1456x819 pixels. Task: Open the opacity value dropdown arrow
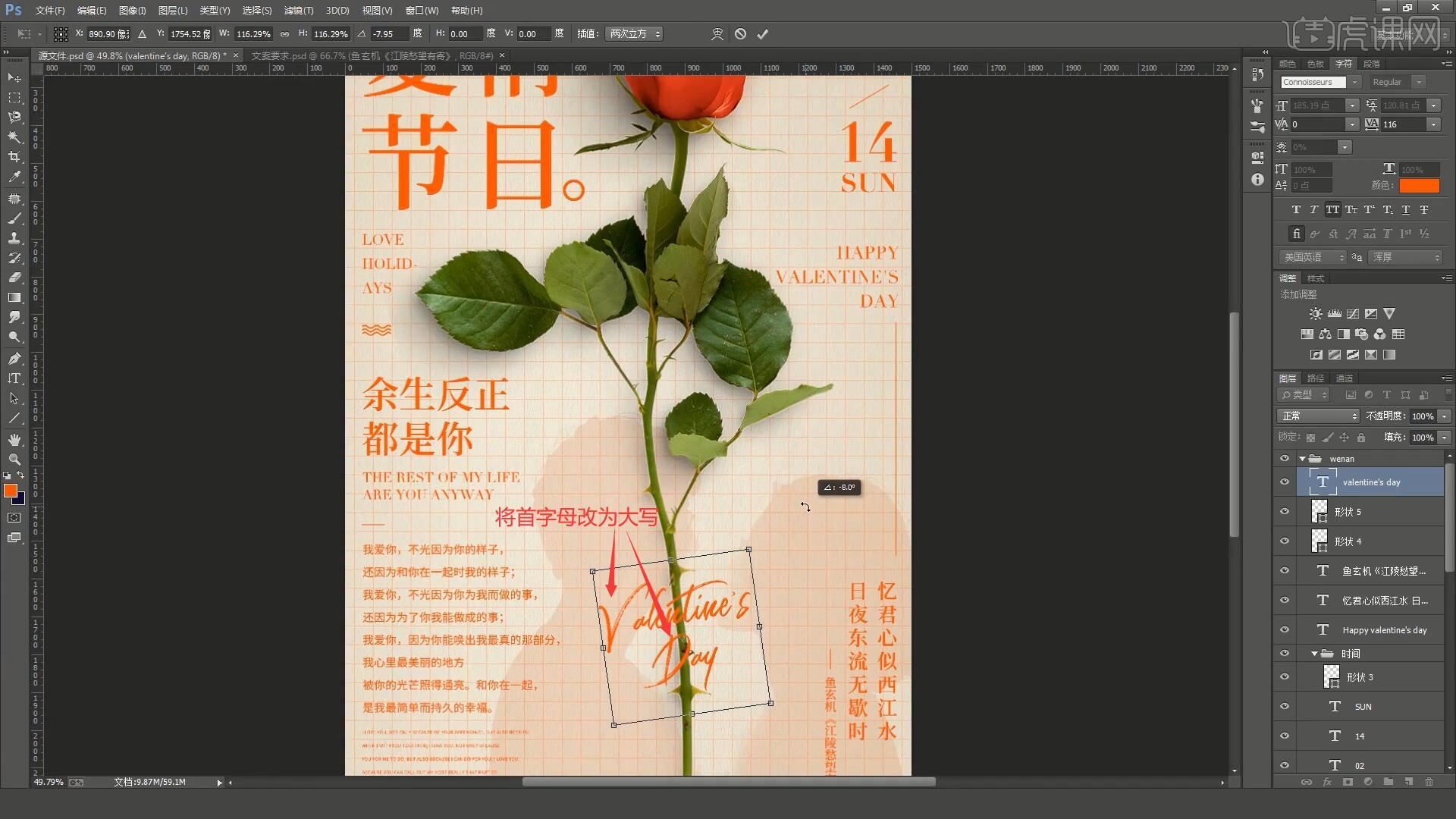point(1444,416)
